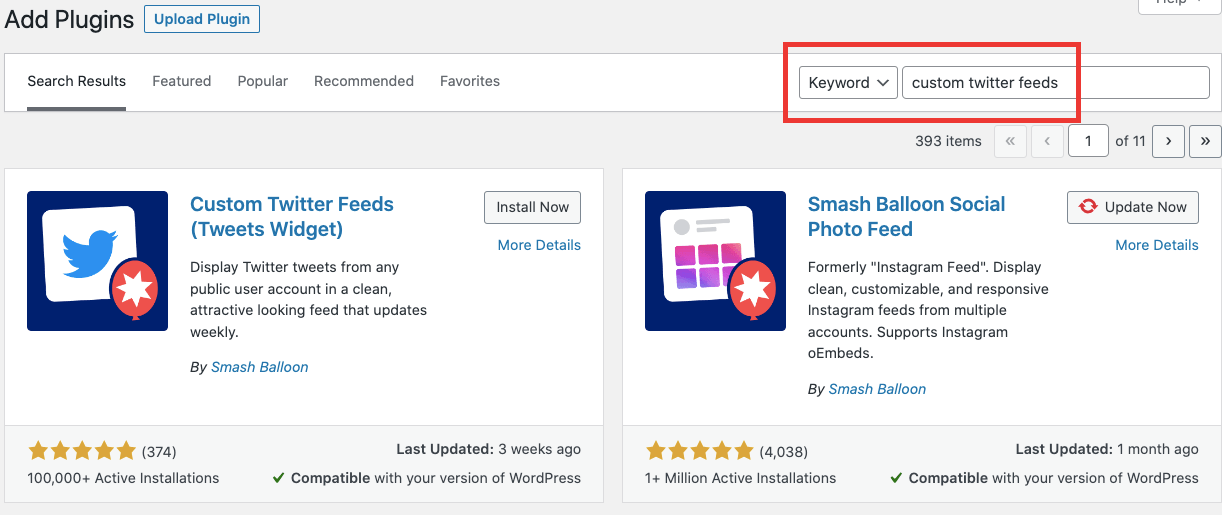Click the current page number field

[1088, 141]
